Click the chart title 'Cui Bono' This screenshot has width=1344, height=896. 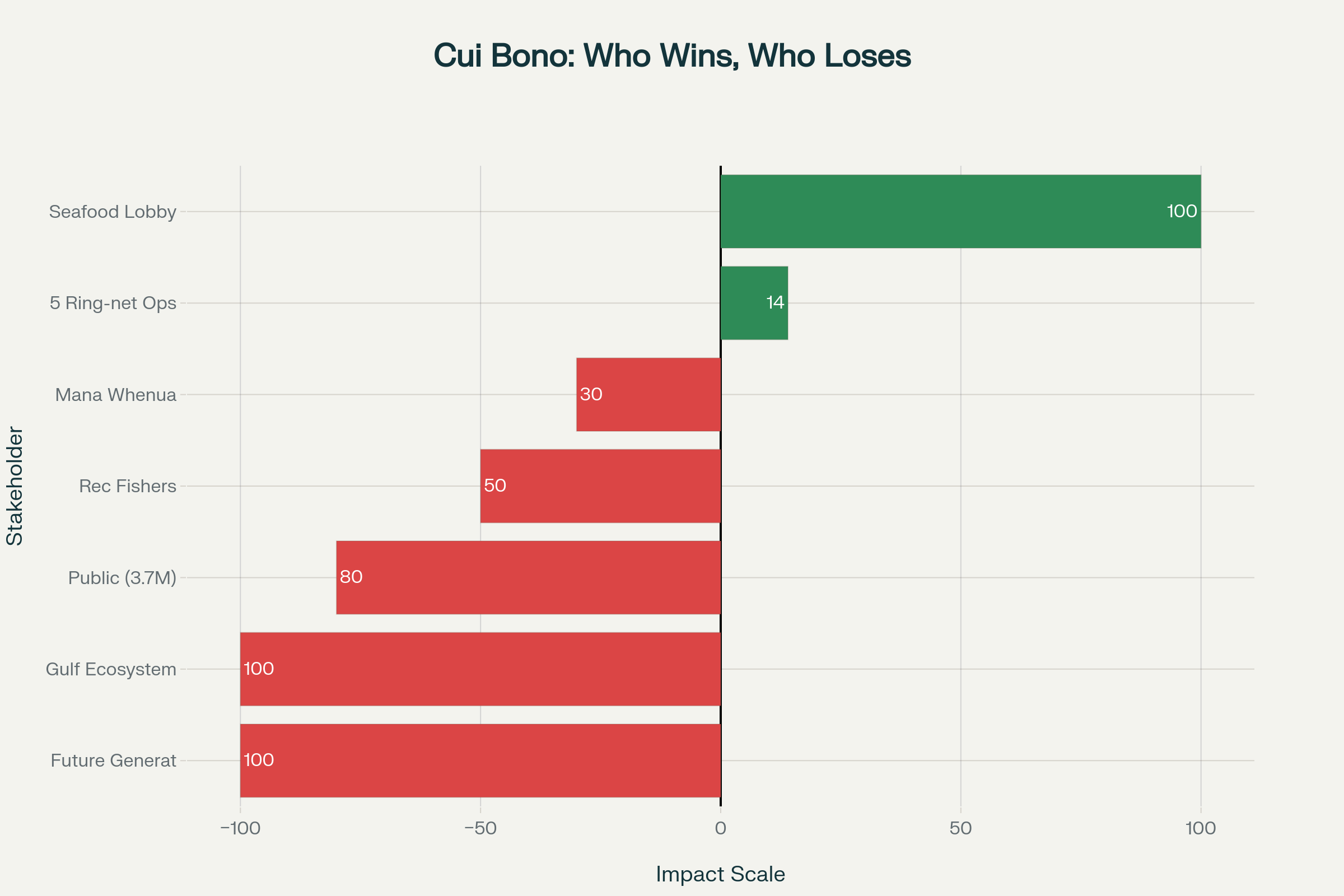point(672,56)
